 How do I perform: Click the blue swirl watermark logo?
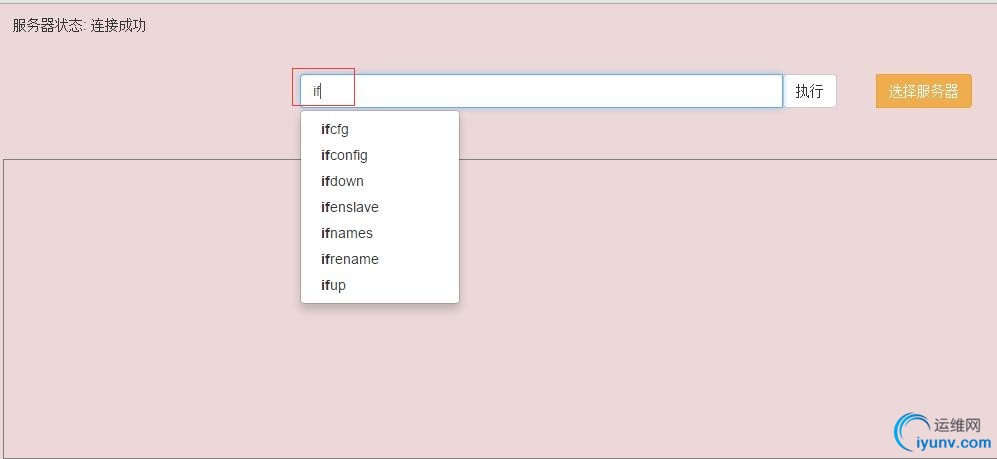(x=911, y=431)
